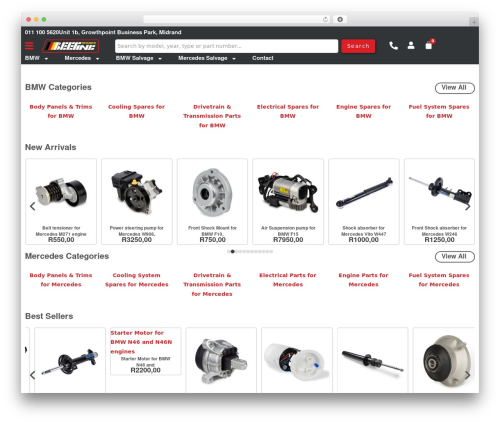Select active carousel pagination dot
500x423 pixels.
tap(232, 252)
